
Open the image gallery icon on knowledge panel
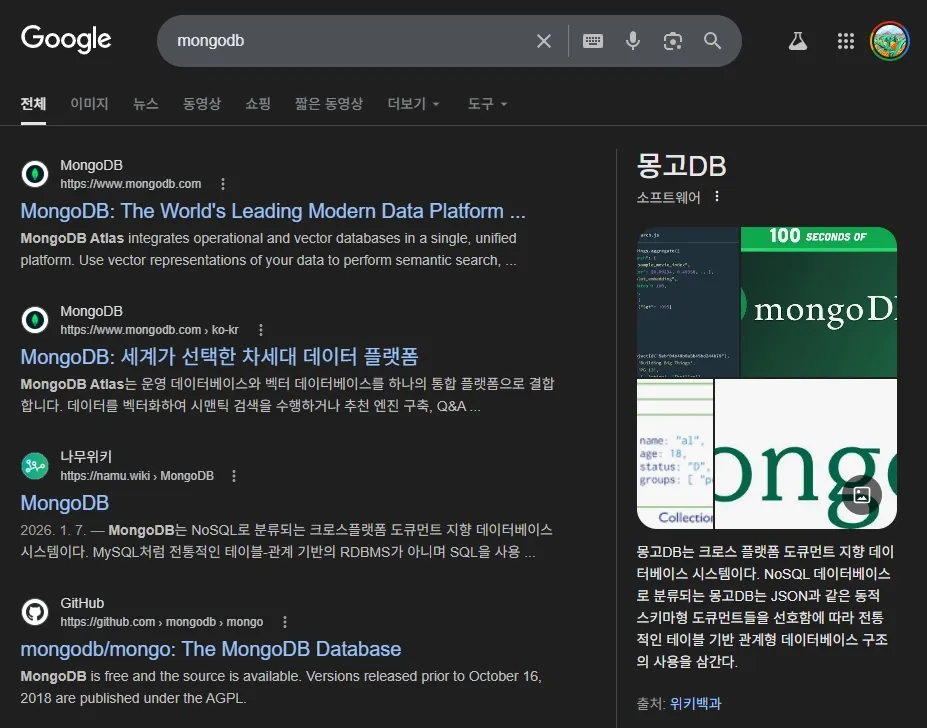click(862, 495)
